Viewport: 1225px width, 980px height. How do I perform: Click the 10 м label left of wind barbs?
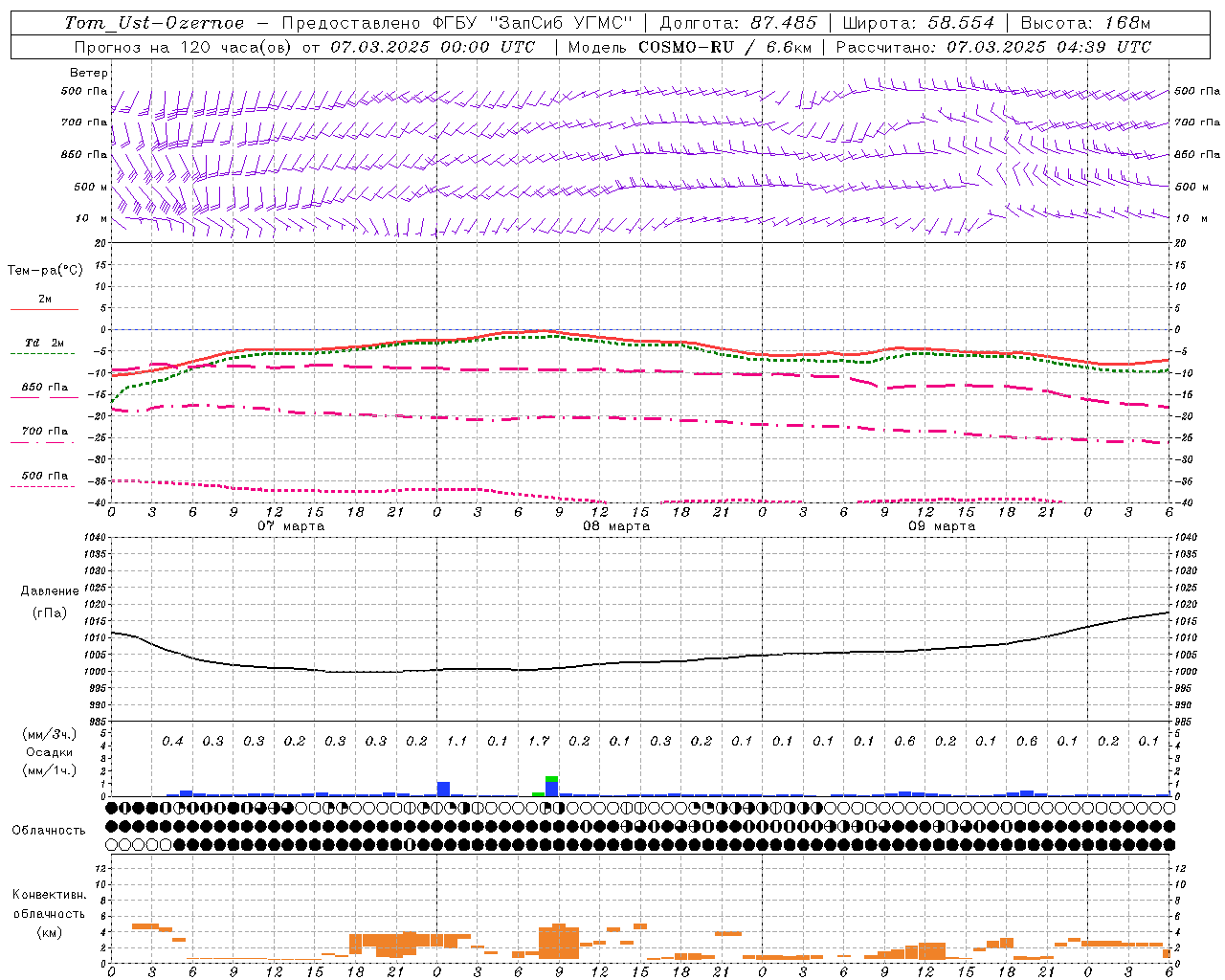pos(92,219)
